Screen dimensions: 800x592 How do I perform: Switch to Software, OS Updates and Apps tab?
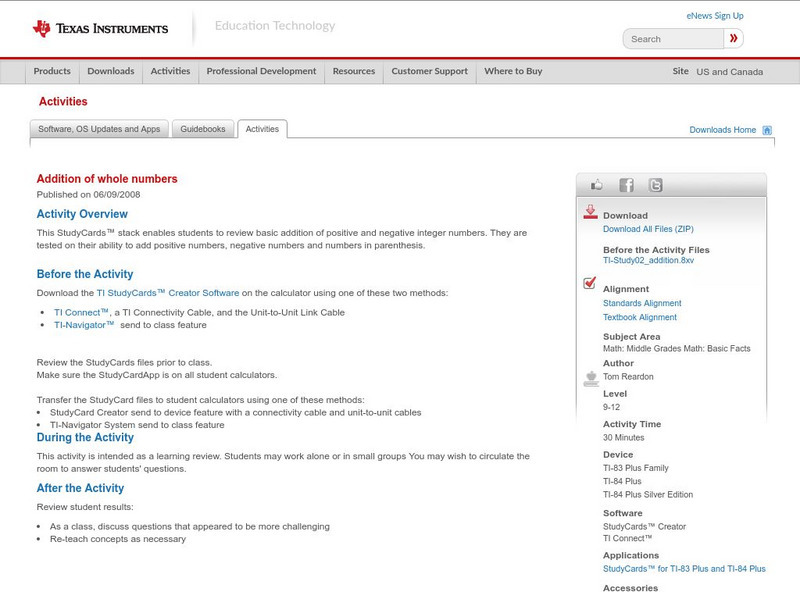click(x=99, y=129)
